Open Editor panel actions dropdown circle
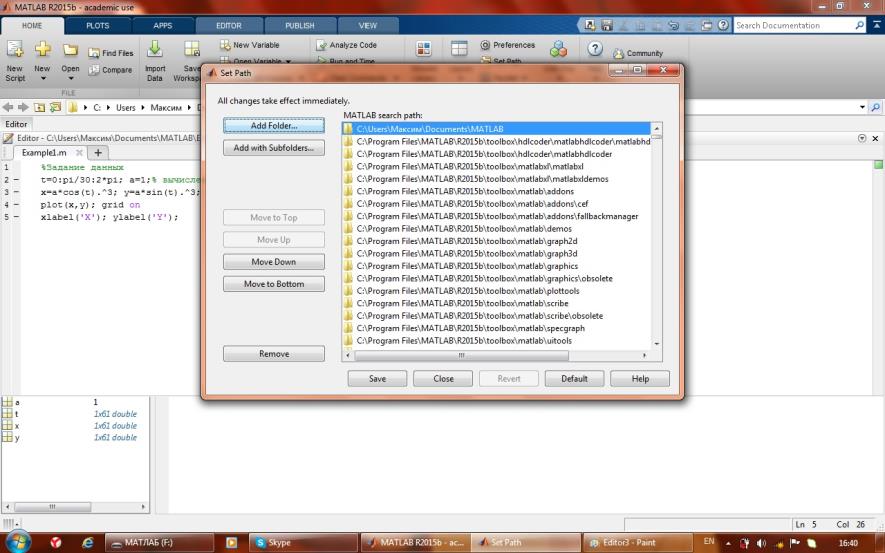The height and width of the screenshot is (553, 885). pyautogui.click(x=862, y=138)
